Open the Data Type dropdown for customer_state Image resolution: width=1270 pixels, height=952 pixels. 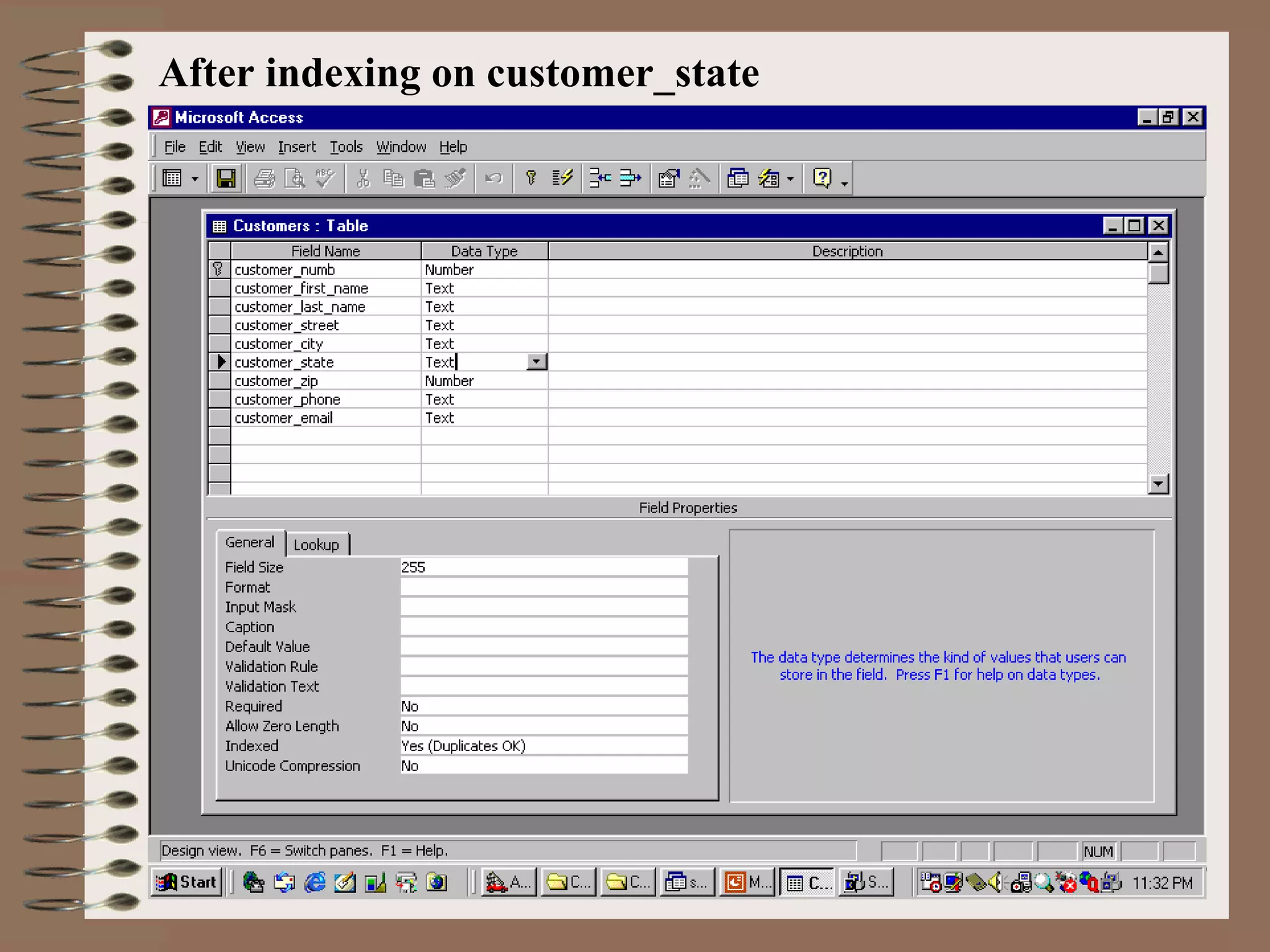[x=536, y=361]
